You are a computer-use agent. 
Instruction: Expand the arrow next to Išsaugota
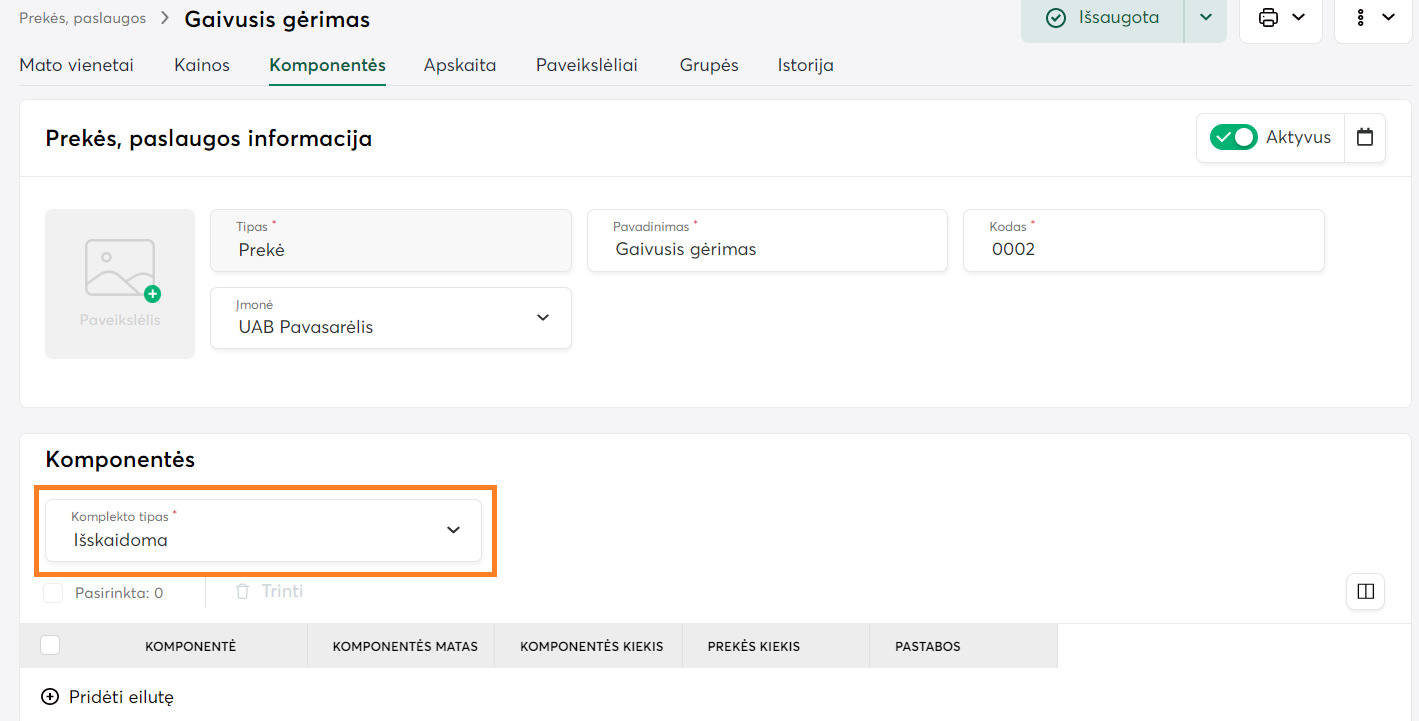1206,18
